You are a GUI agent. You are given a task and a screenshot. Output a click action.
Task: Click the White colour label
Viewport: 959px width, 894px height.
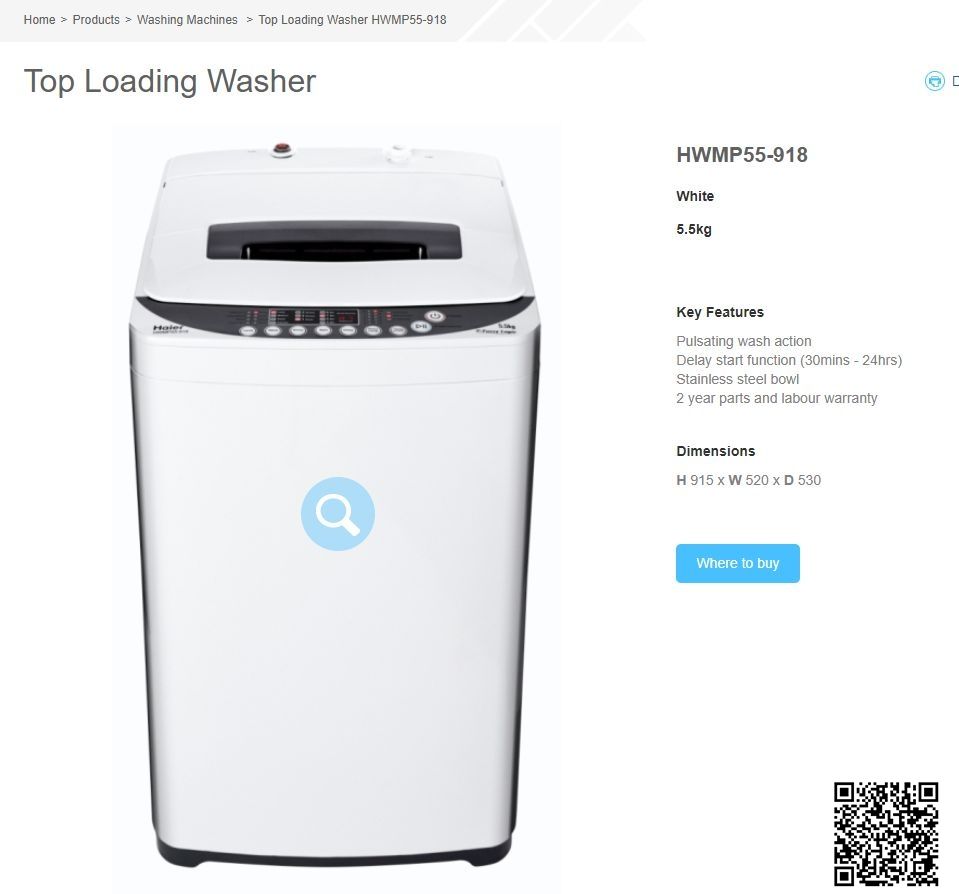click(695, 196)
